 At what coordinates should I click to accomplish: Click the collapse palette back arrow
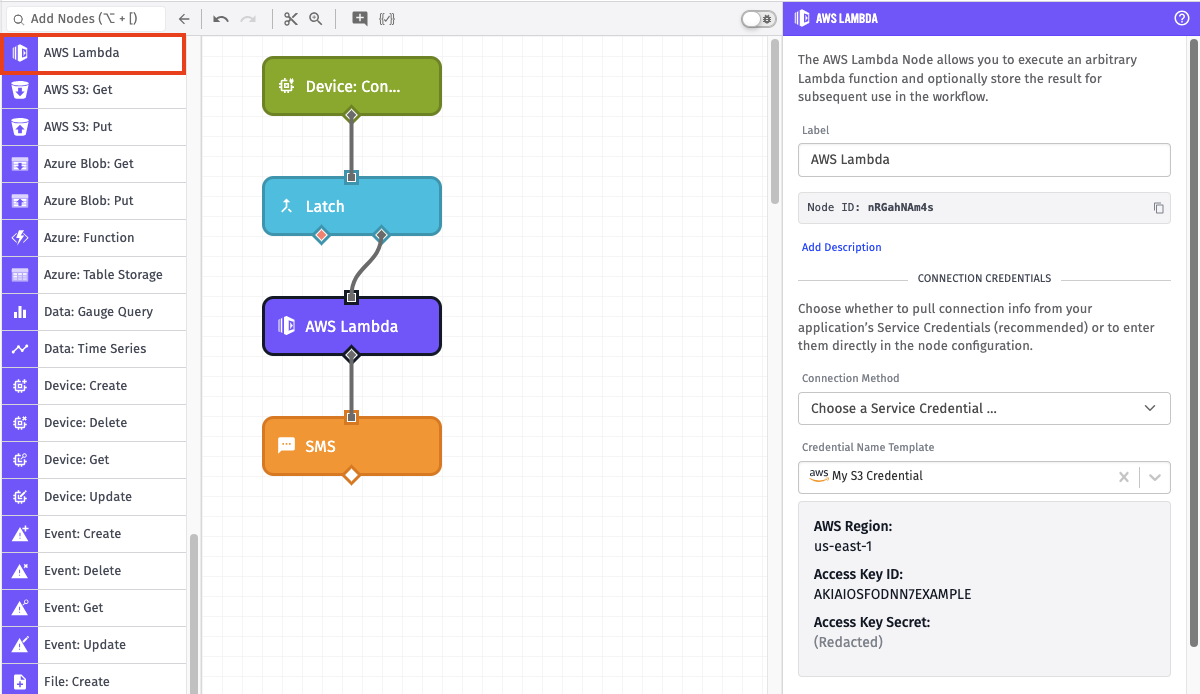click(183, 18)
